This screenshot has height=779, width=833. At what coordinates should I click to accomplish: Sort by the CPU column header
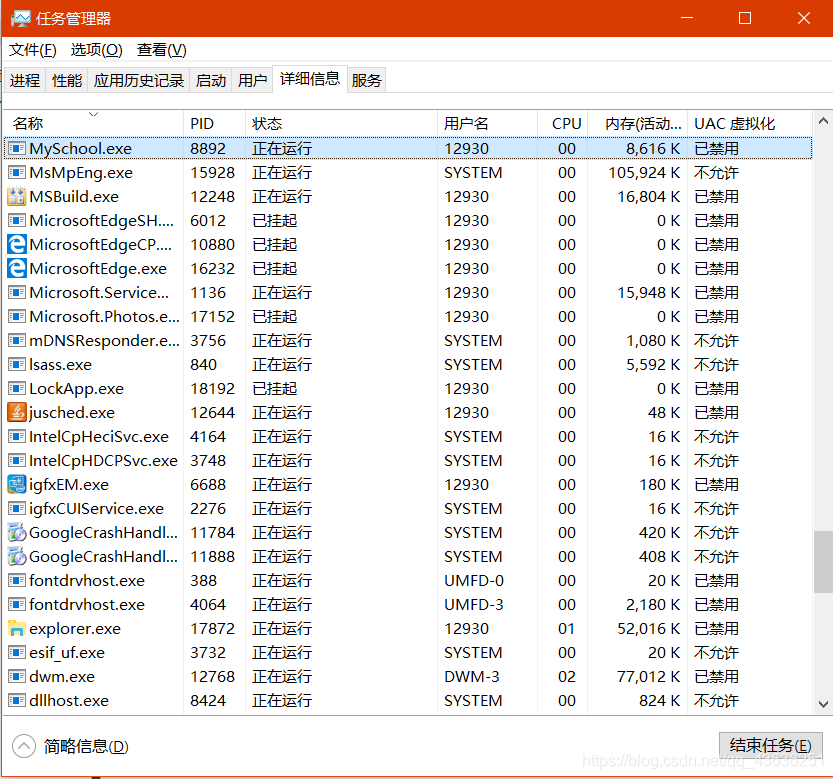pos(563,123)
